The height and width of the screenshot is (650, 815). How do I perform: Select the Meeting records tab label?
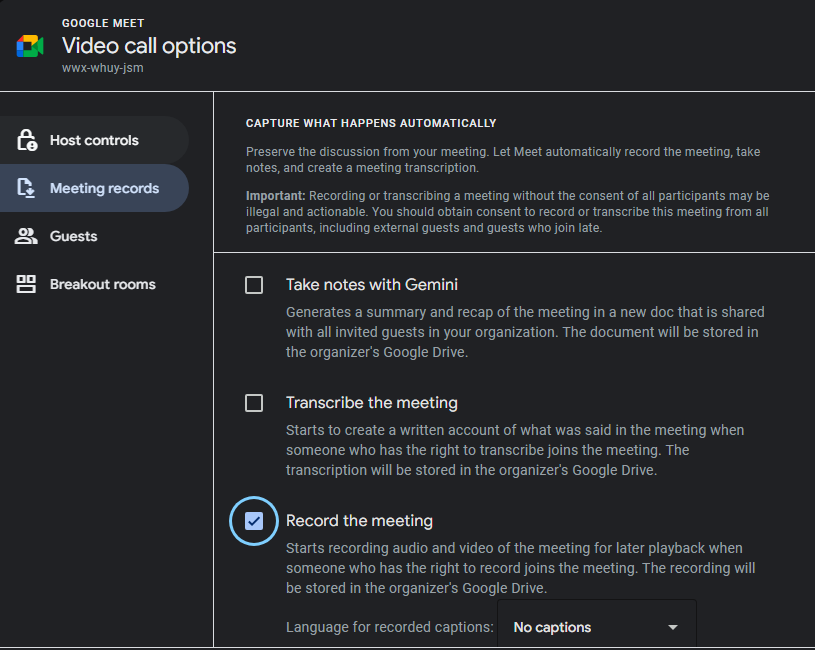pos(104,188)
